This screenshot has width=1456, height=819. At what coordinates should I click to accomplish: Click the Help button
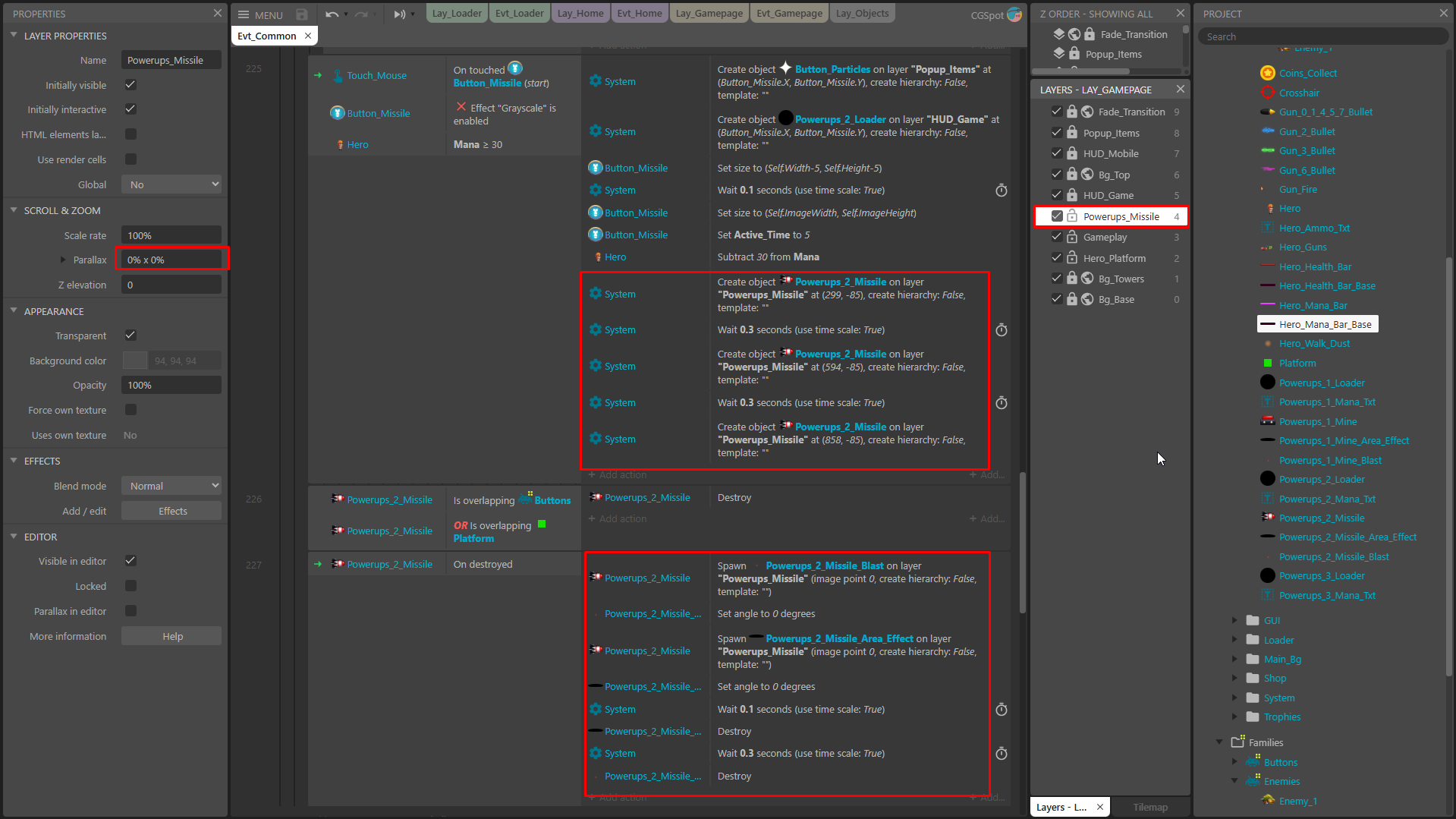click(171, 636)
